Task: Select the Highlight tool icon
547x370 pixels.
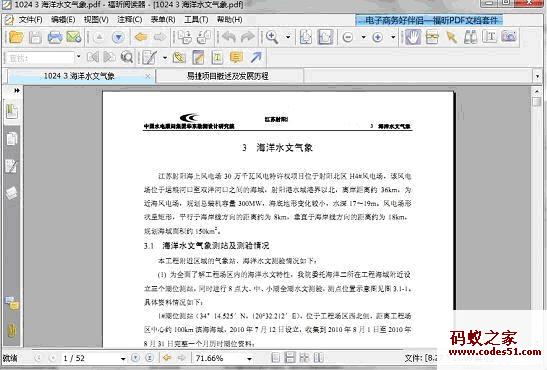Action: click(198, 58)
